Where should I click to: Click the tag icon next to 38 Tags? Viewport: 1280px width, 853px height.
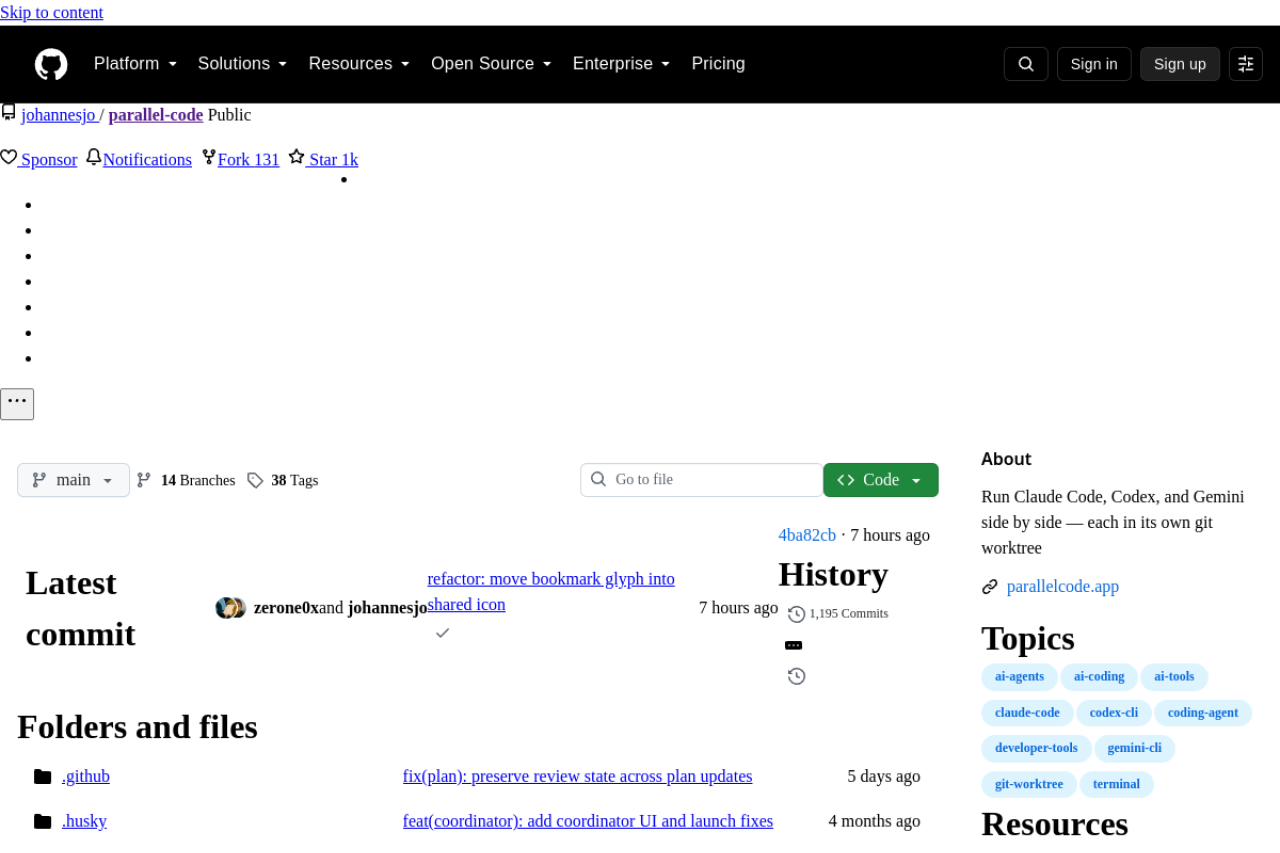(x=255, y=480)
